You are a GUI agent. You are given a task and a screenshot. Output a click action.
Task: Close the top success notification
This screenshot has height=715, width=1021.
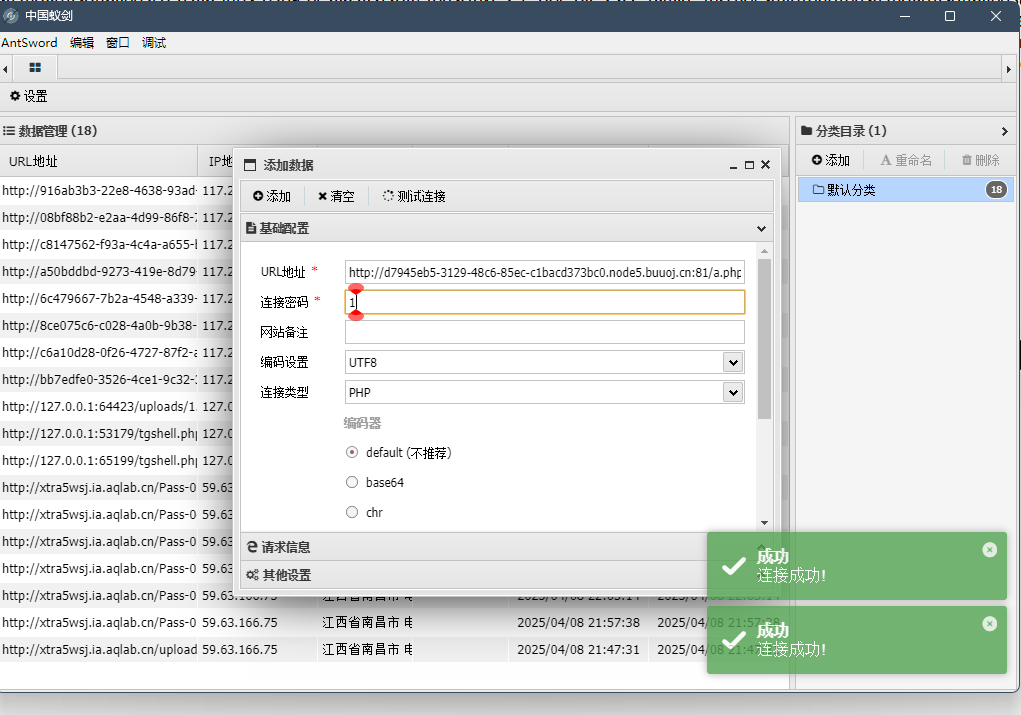tap(989, 549)
